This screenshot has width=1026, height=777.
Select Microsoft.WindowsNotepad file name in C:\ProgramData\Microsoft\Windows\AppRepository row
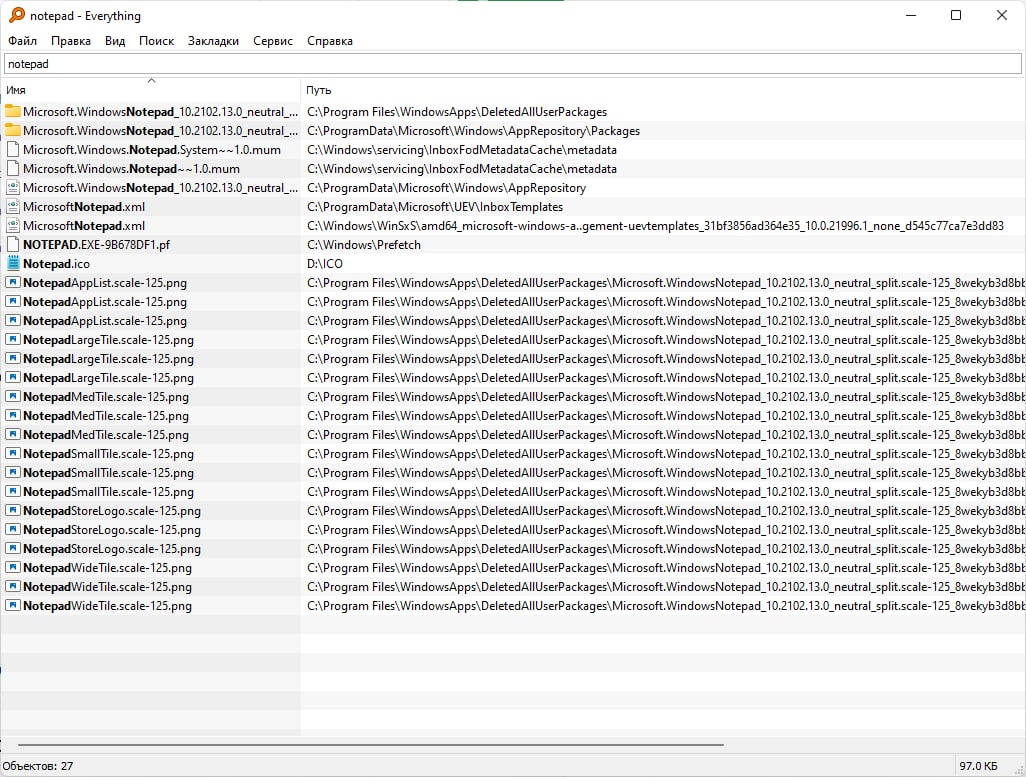[x=160, y=188]
